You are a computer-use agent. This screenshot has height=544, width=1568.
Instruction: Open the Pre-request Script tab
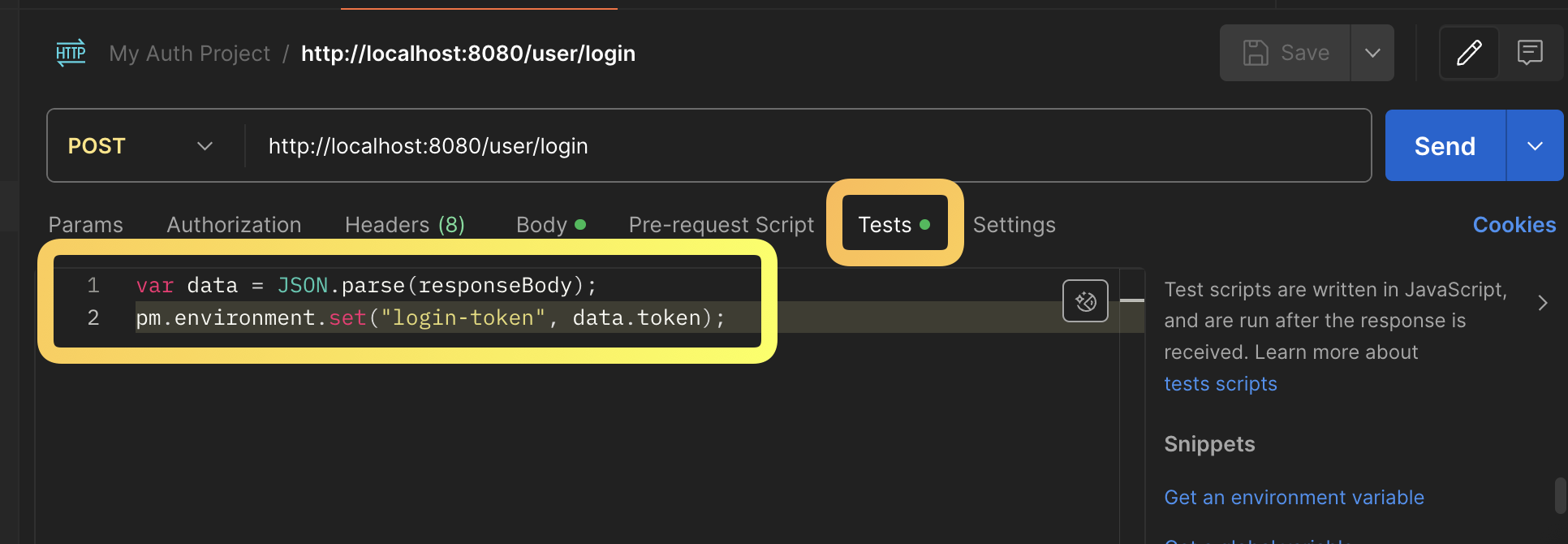[x=721, y=225]
